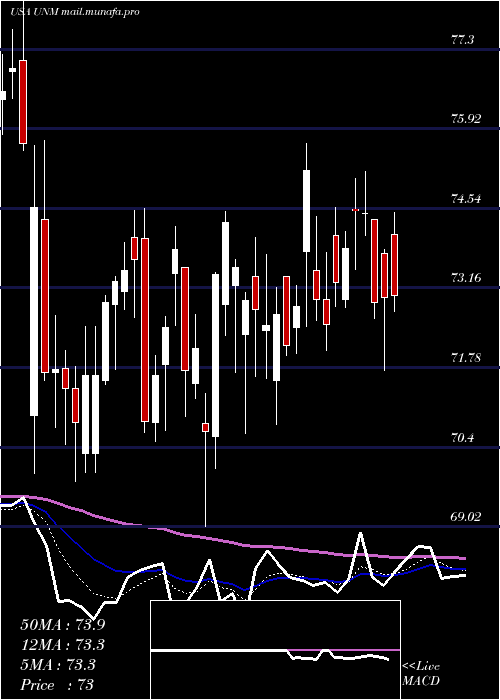Click the 70.4 price axis label

click(x=463, y=438)
